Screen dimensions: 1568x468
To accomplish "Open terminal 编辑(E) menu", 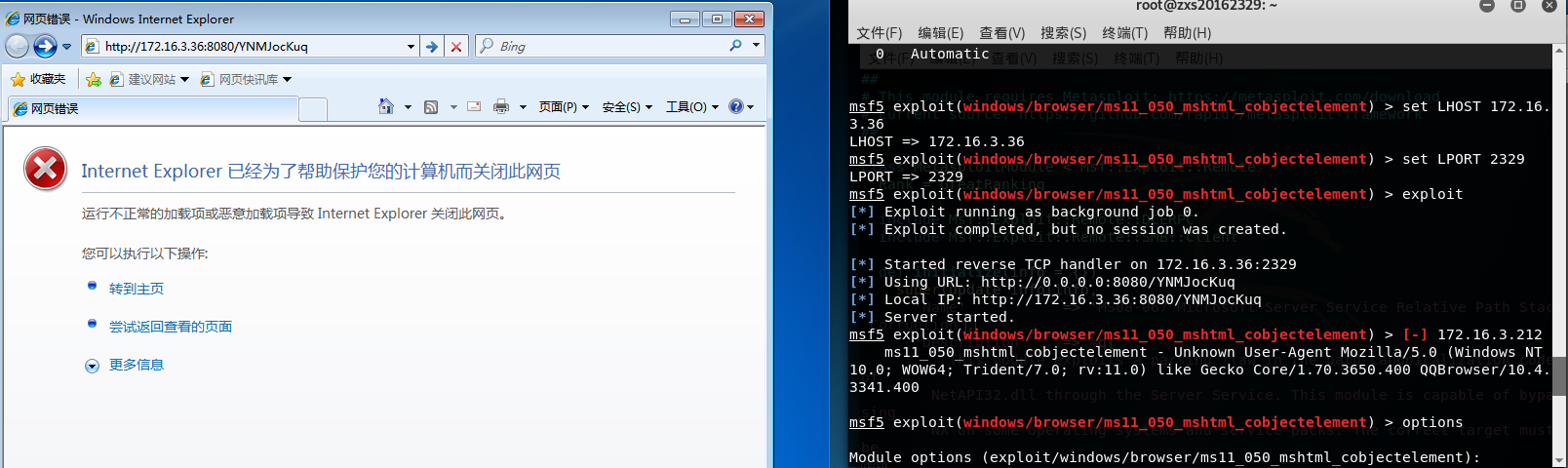I will 941,33.
